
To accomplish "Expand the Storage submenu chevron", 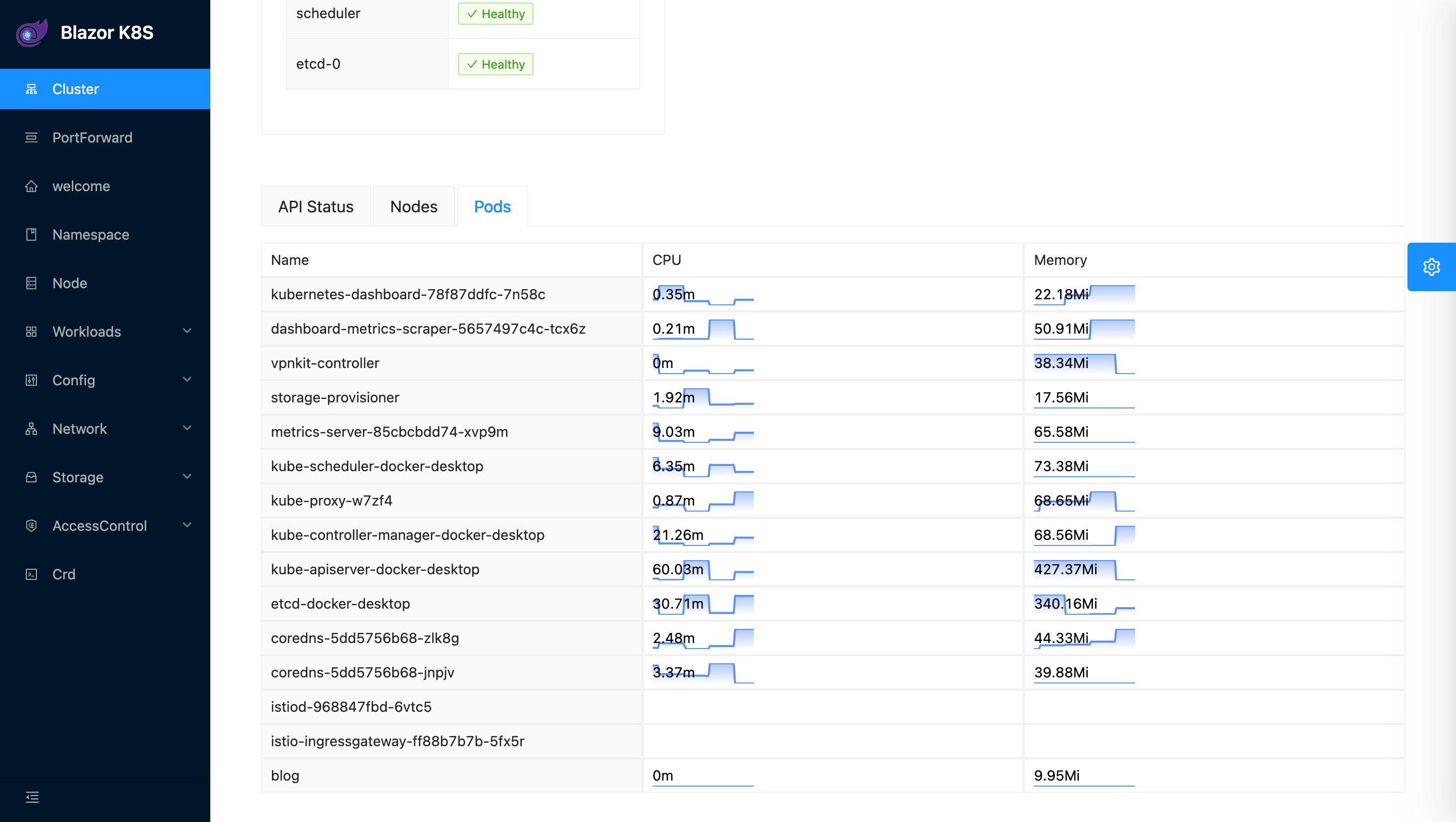I will (187, 477).
